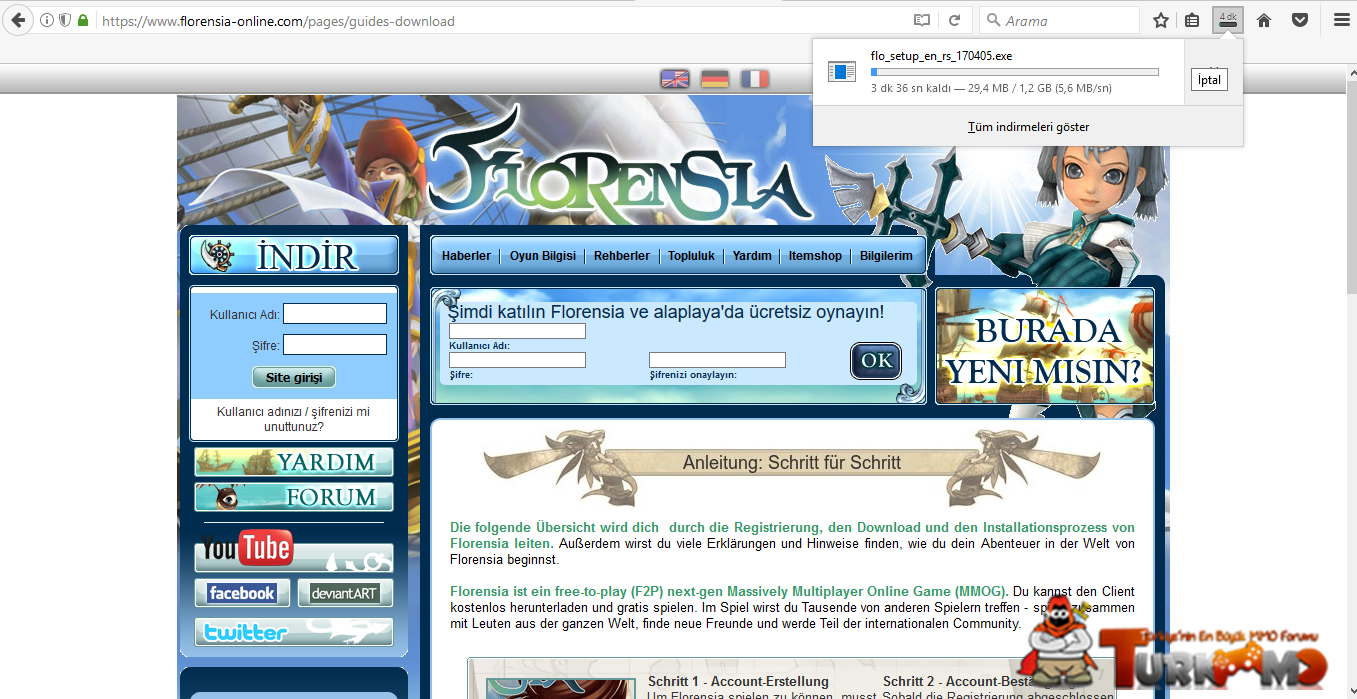Open the Yardım navigation menu item
This screenshot has width=1357, height=699.
(x=752, y=256)
